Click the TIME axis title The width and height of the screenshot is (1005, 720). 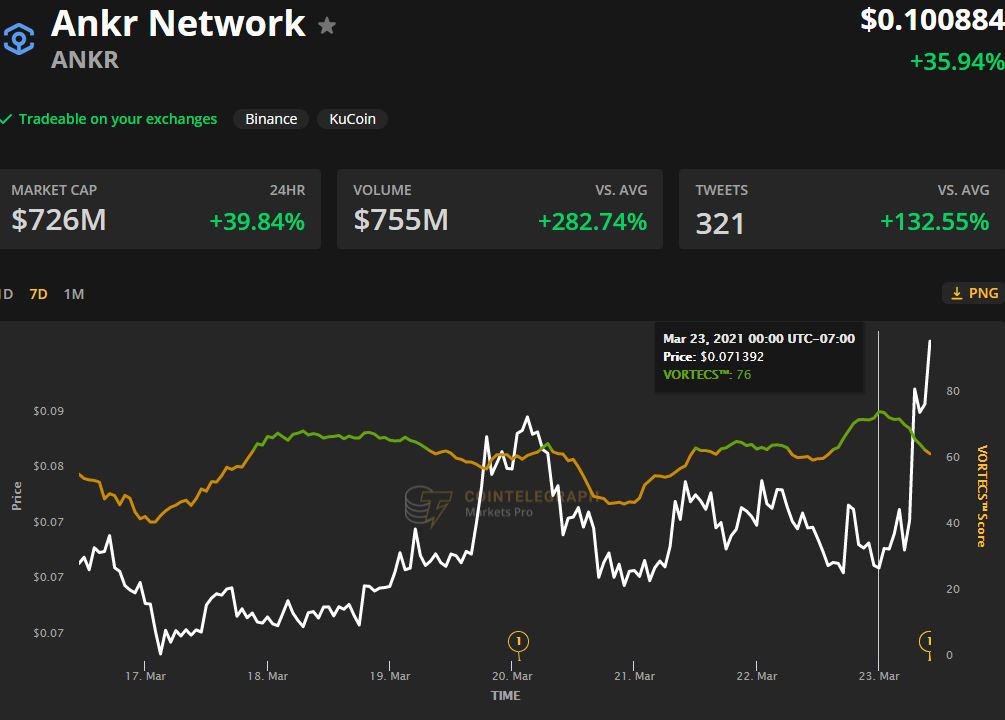point(506,696)
